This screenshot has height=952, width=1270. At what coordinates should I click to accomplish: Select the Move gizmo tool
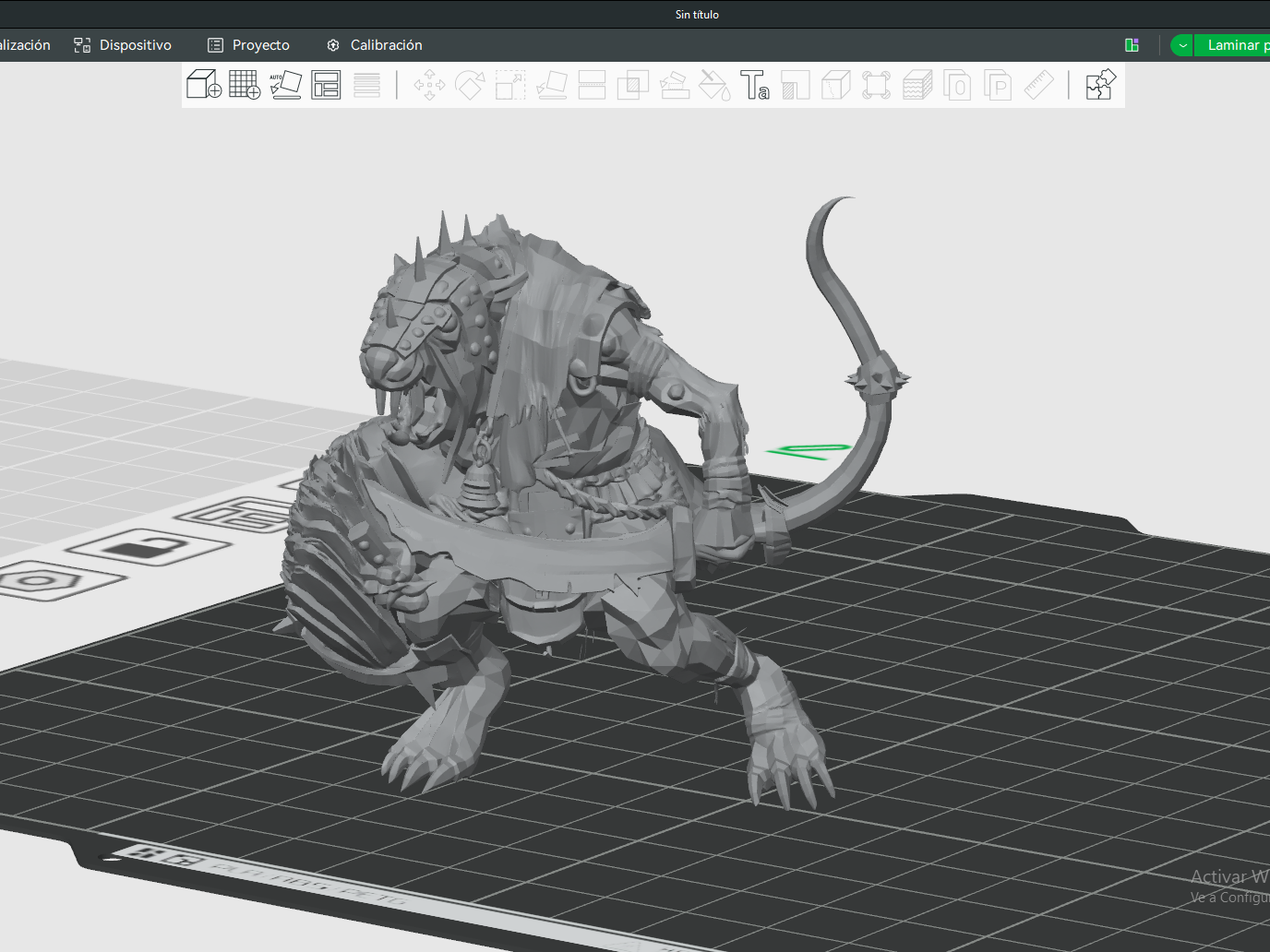(429, 85)
